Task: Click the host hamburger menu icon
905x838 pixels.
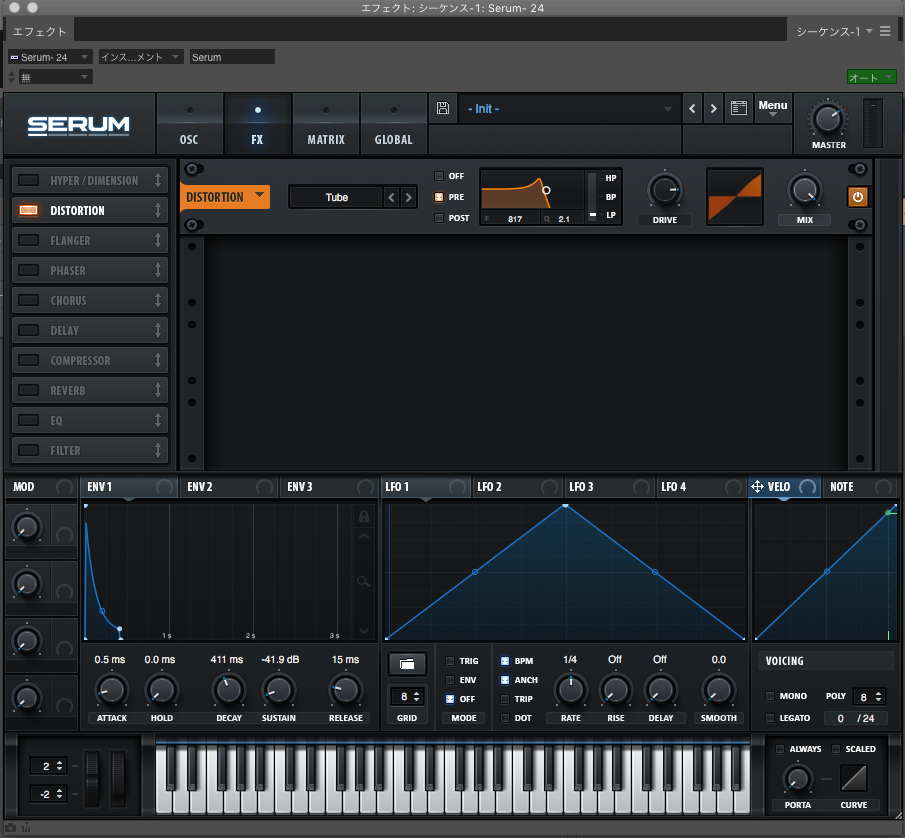Action: tap(885, 31)
